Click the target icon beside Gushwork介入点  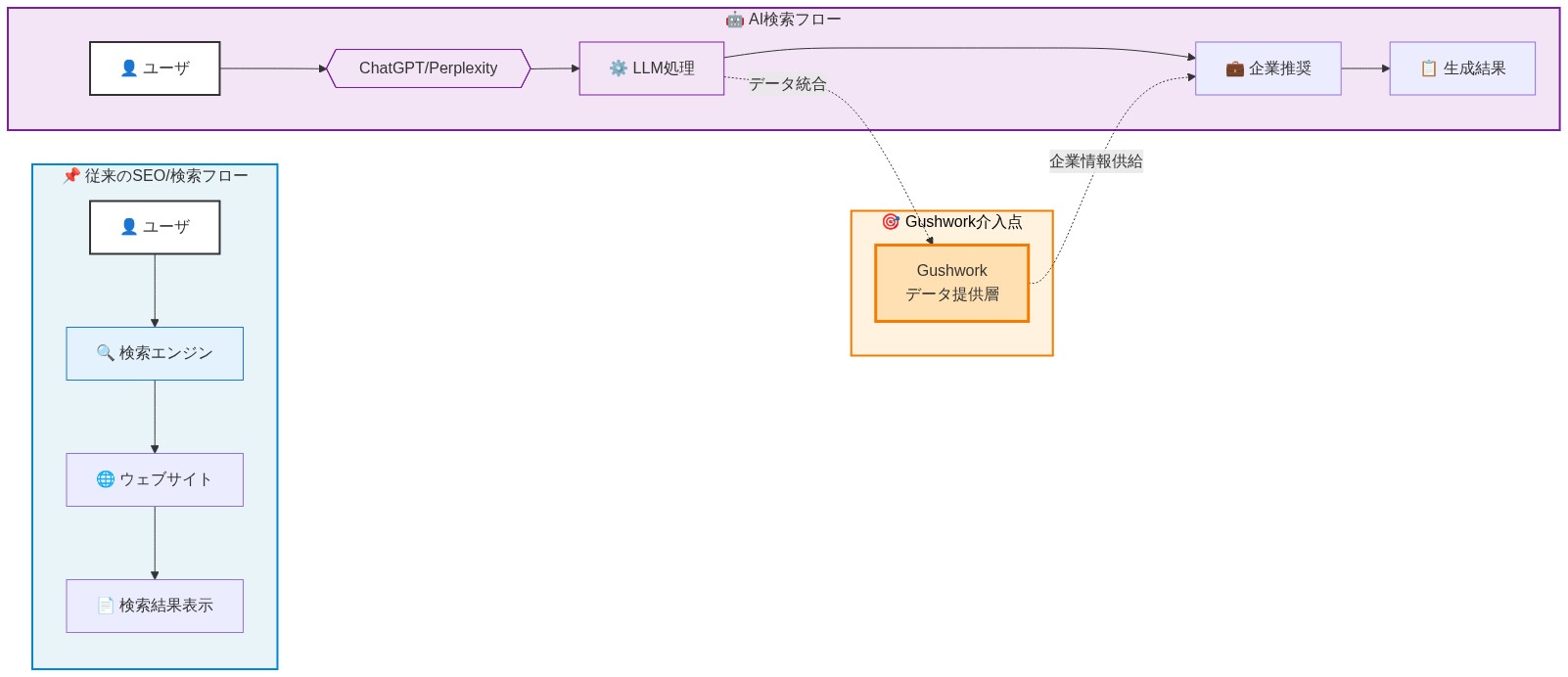pos(891,222)
